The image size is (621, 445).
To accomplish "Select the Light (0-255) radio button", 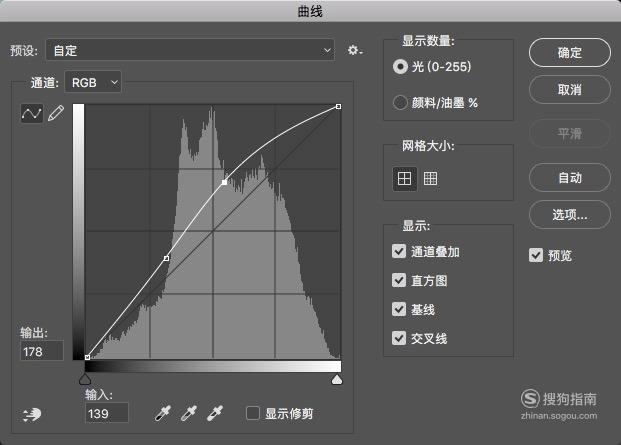I will (400, 67).
